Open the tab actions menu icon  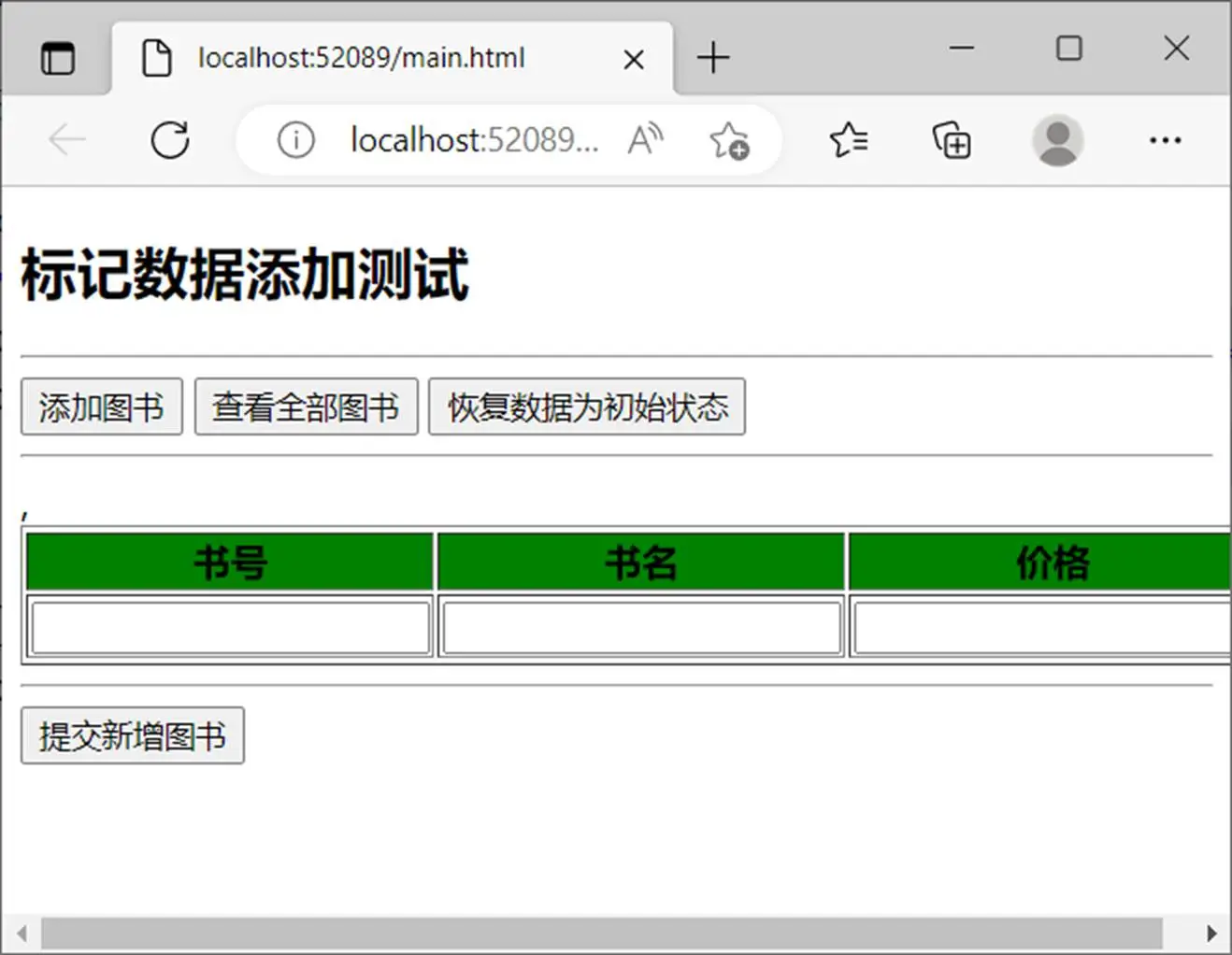coord(58,58)
